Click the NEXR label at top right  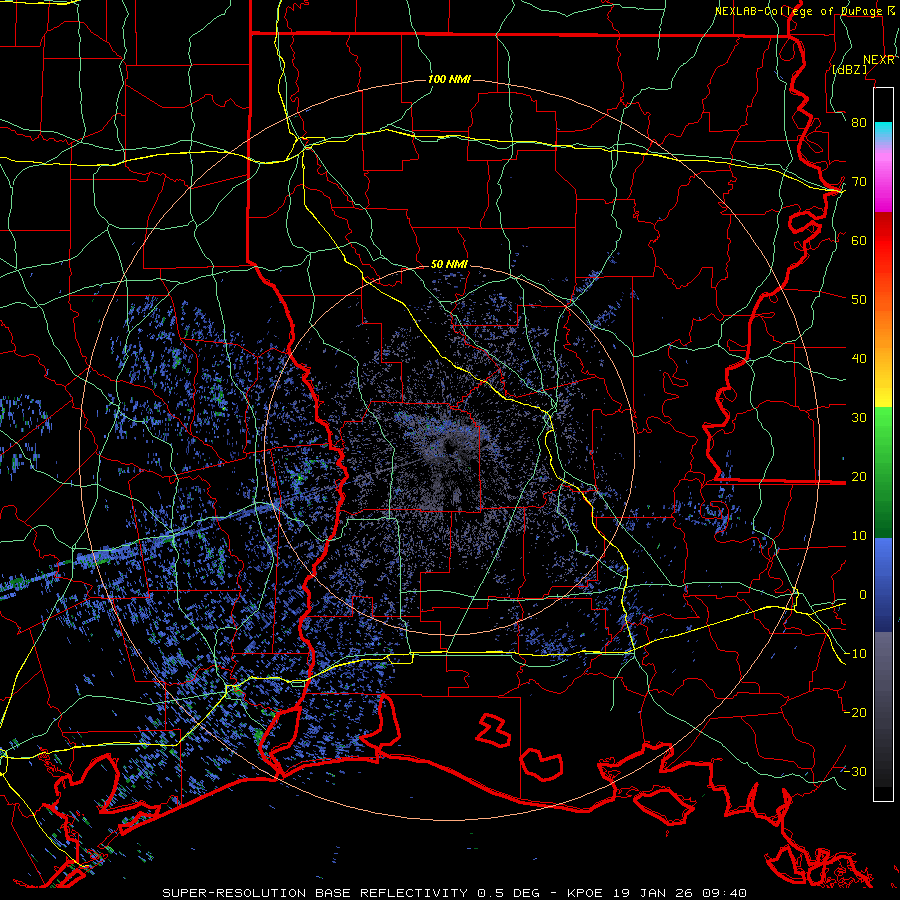point(879,60)
